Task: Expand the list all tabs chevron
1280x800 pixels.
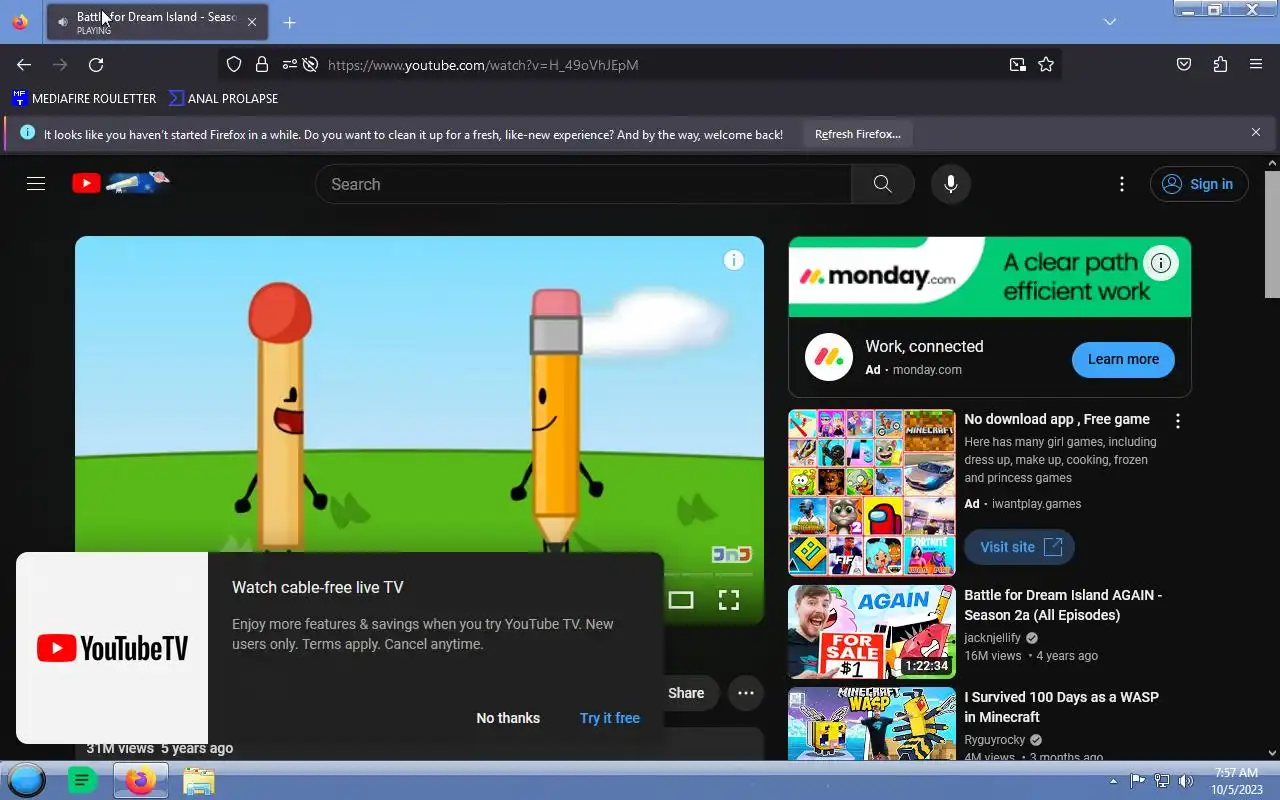Action: coord(1110,22)
